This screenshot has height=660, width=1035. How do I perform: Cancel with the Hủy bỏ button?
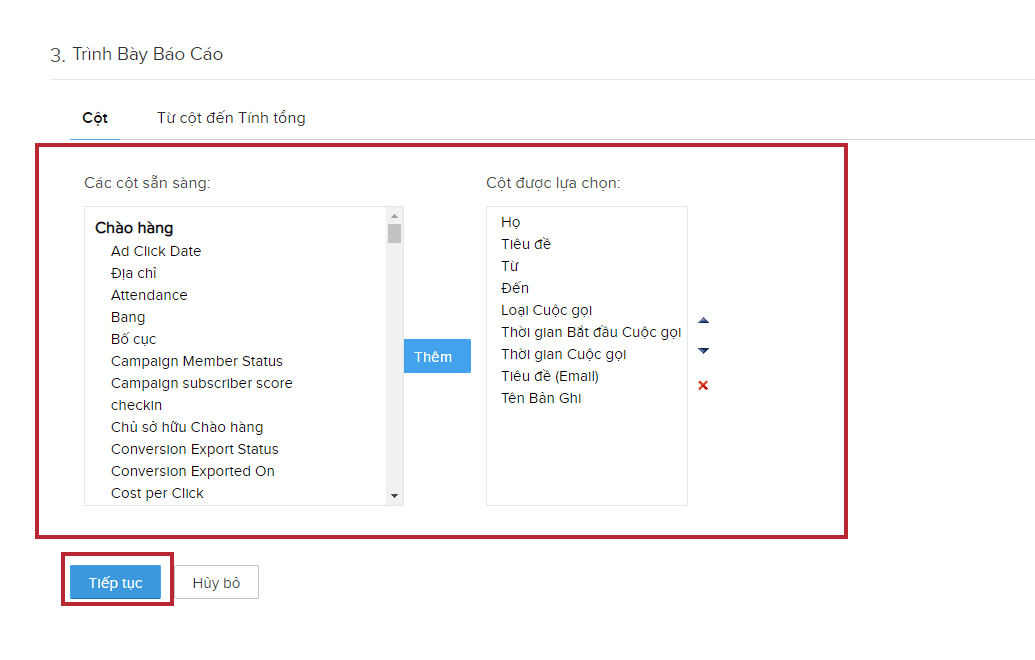tap(217, 583)
